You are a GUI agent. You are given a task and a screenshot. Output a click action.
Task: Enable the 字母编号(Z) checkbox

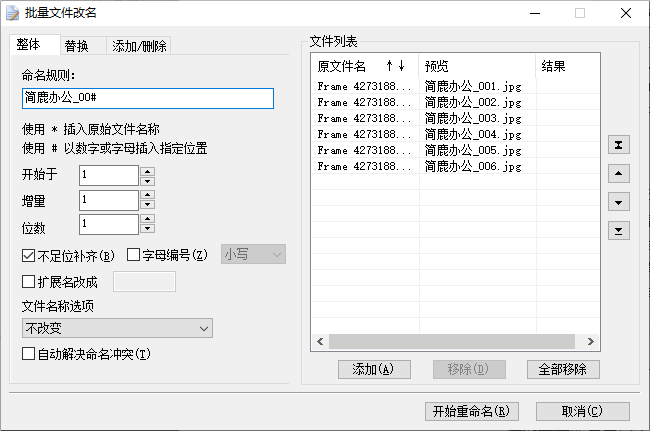pyautogui.click(x=133, y=254)
